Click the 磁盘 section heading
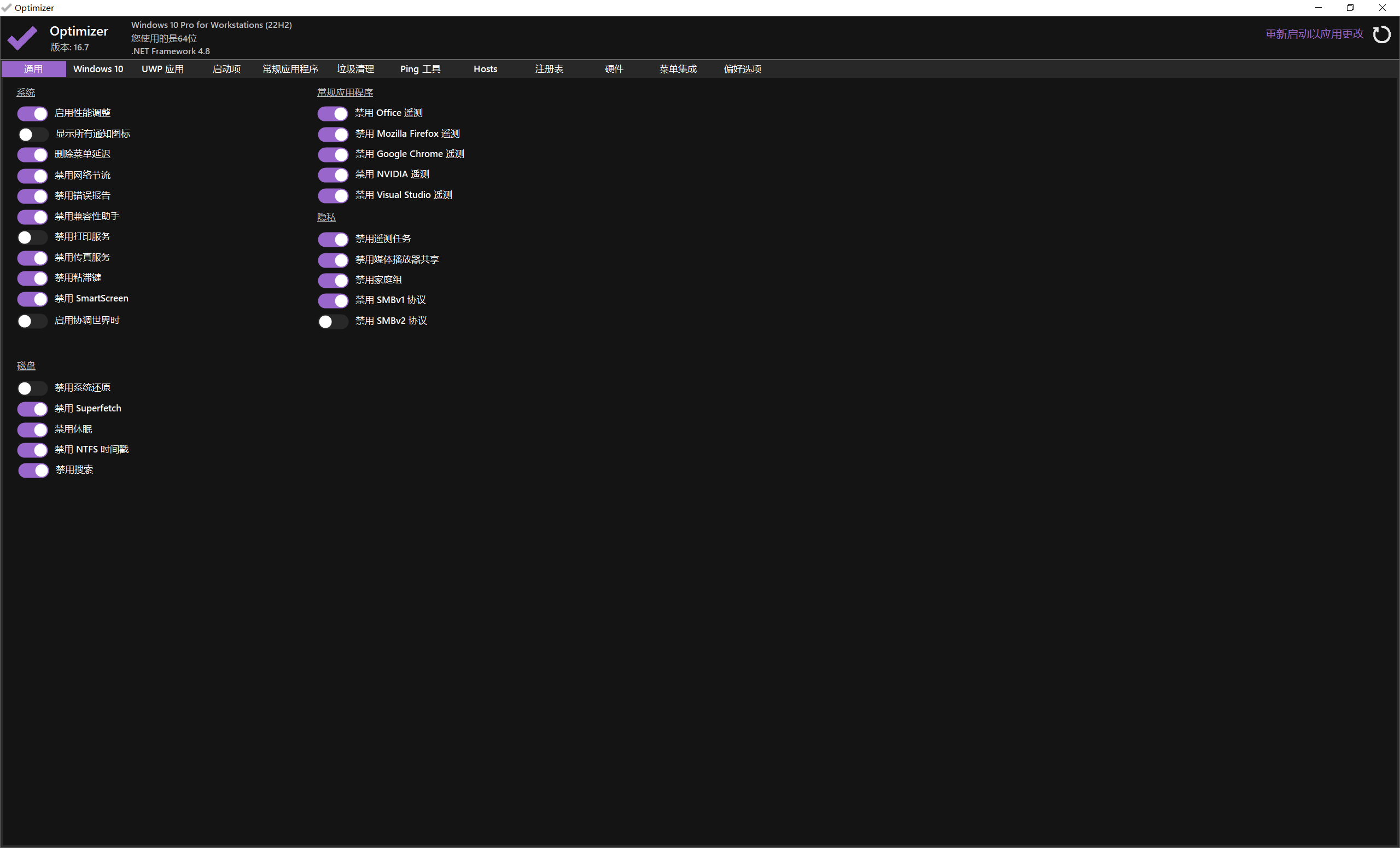The height and width of the screenshot is (848, 1400). pyautogui.click(x=26, y=366)
